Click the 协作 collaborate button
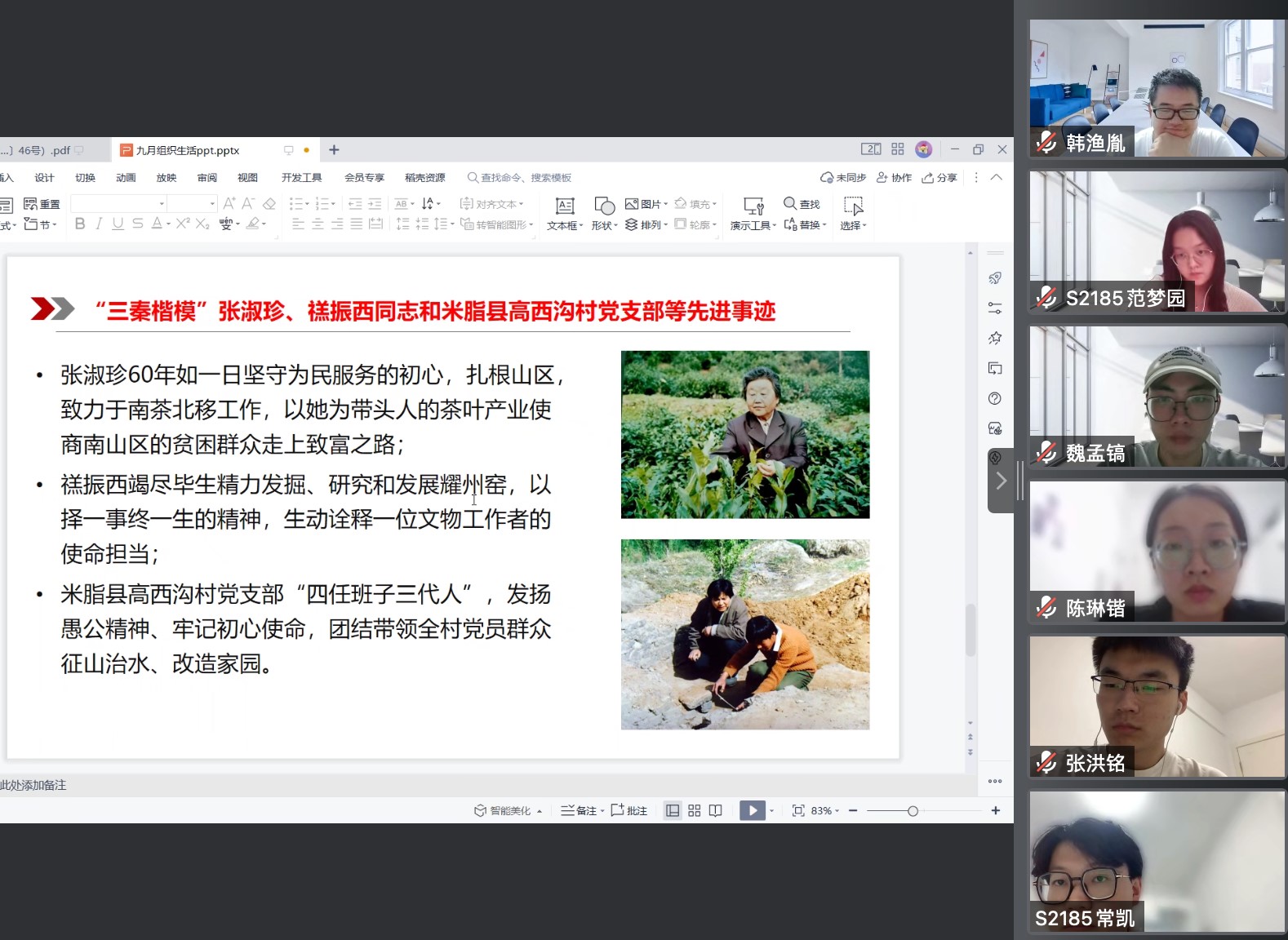This screenshot has height=940, width=1288. coord(894,178)
